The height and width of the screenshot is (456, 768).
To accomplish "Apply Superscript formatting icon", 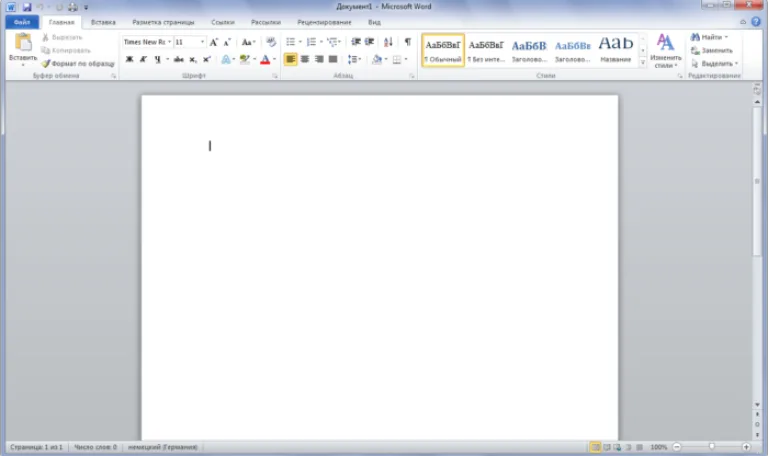I will tap(207, 59).
